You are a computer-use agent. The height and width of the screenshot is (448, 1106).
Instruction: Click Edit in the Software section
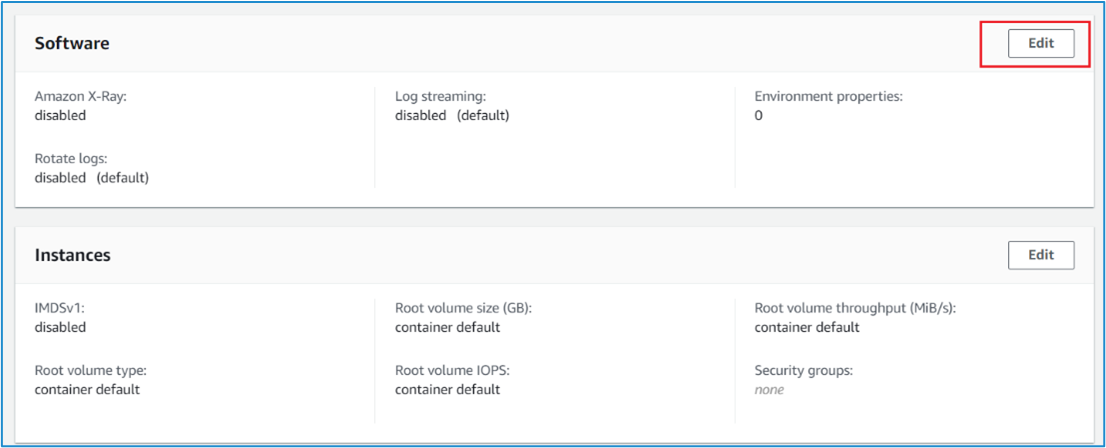click(x=1040, y=44)
